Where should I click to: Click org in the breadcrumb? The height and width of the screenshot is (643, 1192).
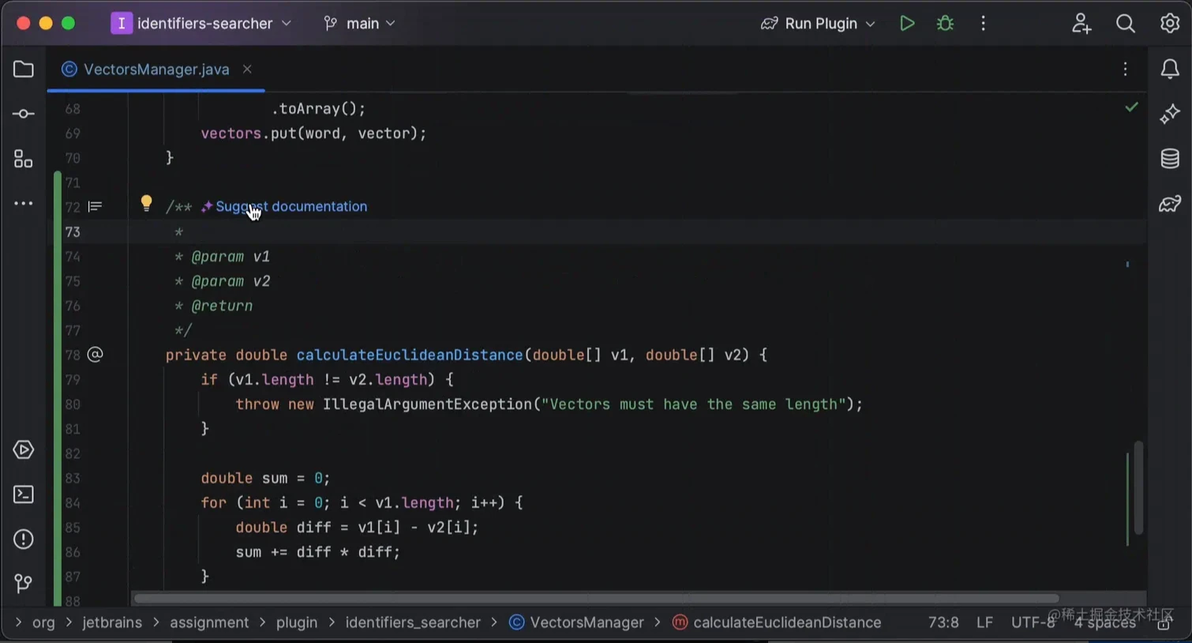click(x=43, y=622)
